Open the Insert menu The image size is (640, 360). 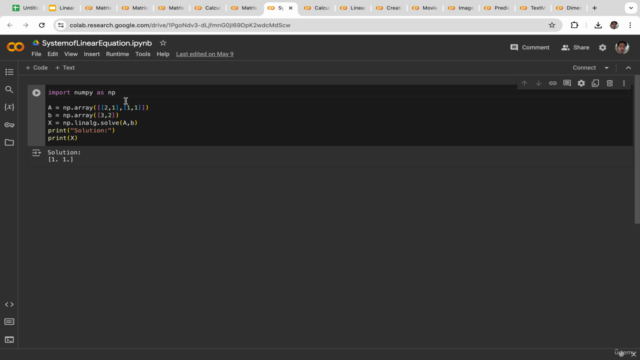click(92, 54)
